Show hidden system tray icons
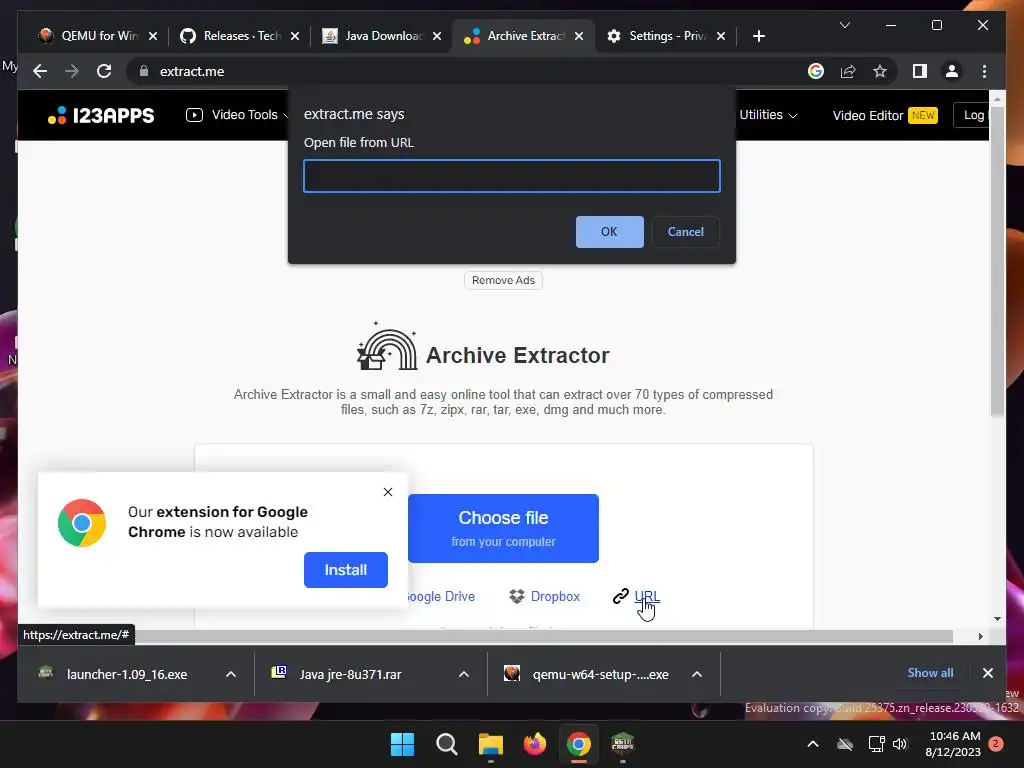1024x768 pixels. tap(813, 744)
